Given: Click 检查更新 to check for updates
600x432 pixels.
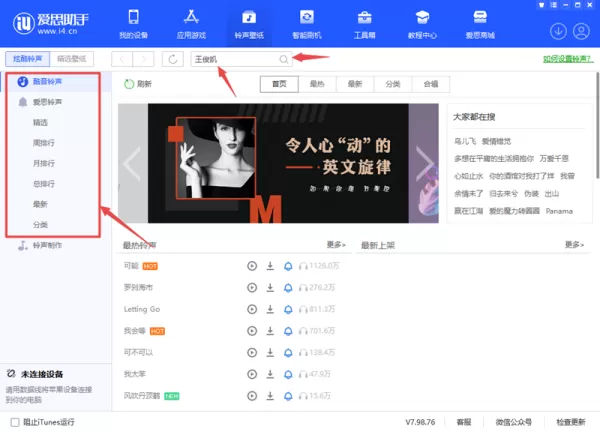Looking at the screenshot, I should [x=571, y=422].
